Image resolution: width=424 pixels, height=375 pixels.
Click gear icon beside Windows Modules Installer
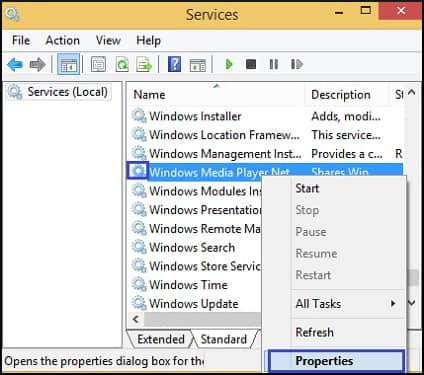coord(139,191)
